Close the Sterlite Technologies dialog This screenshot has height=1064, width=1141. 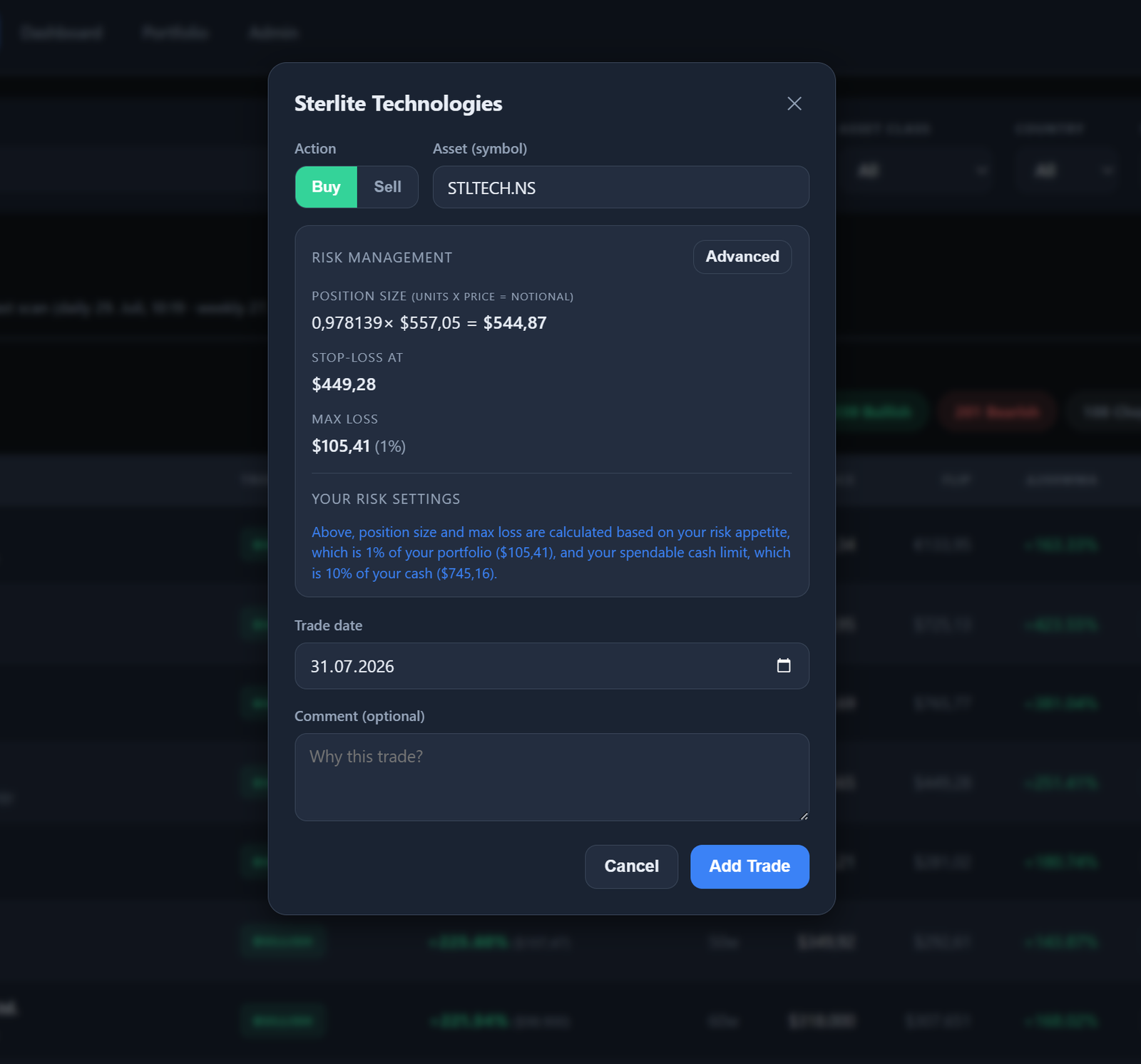click(x=794, y=103)
